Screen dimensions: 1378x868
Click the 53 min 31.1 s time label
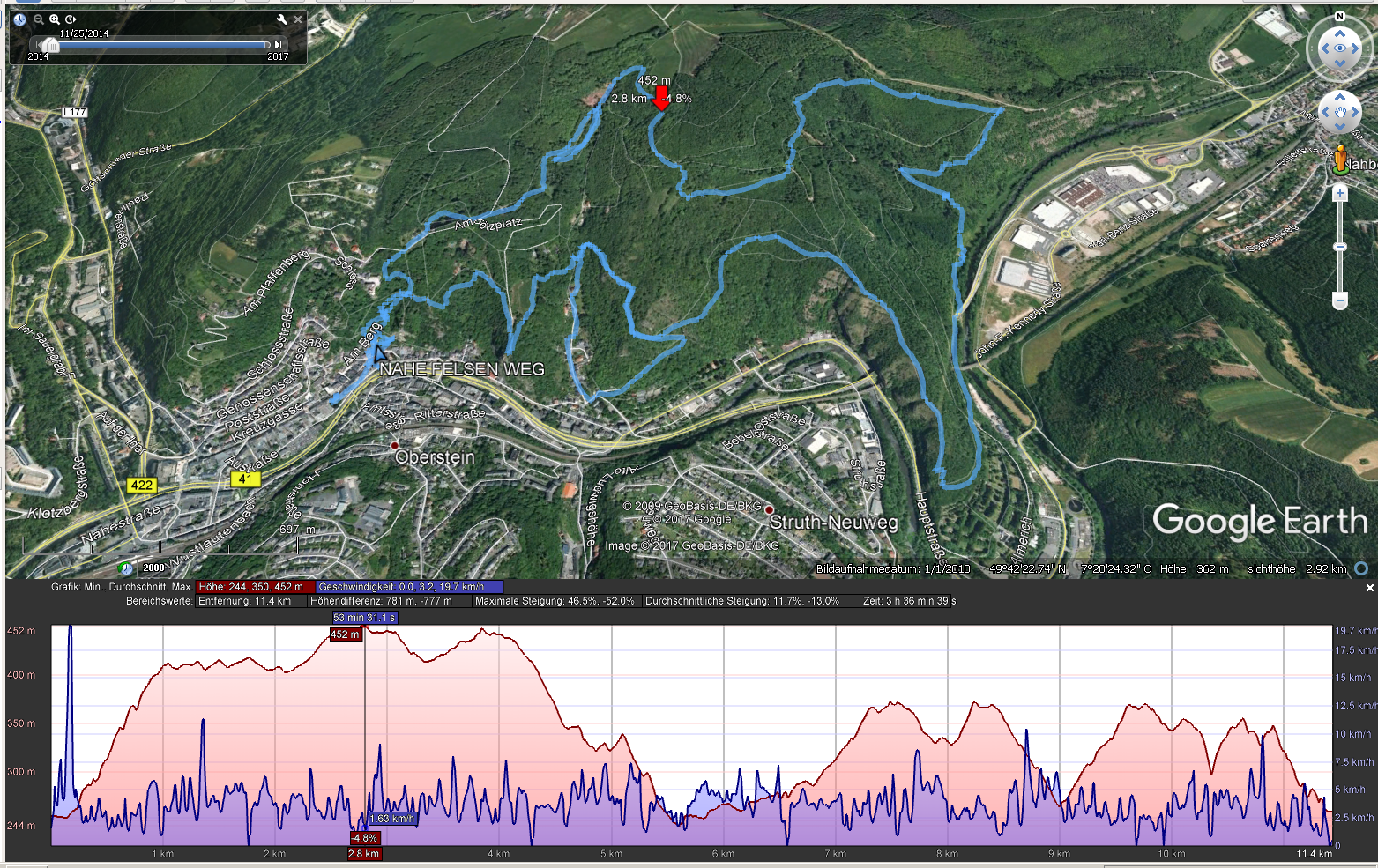364,618
